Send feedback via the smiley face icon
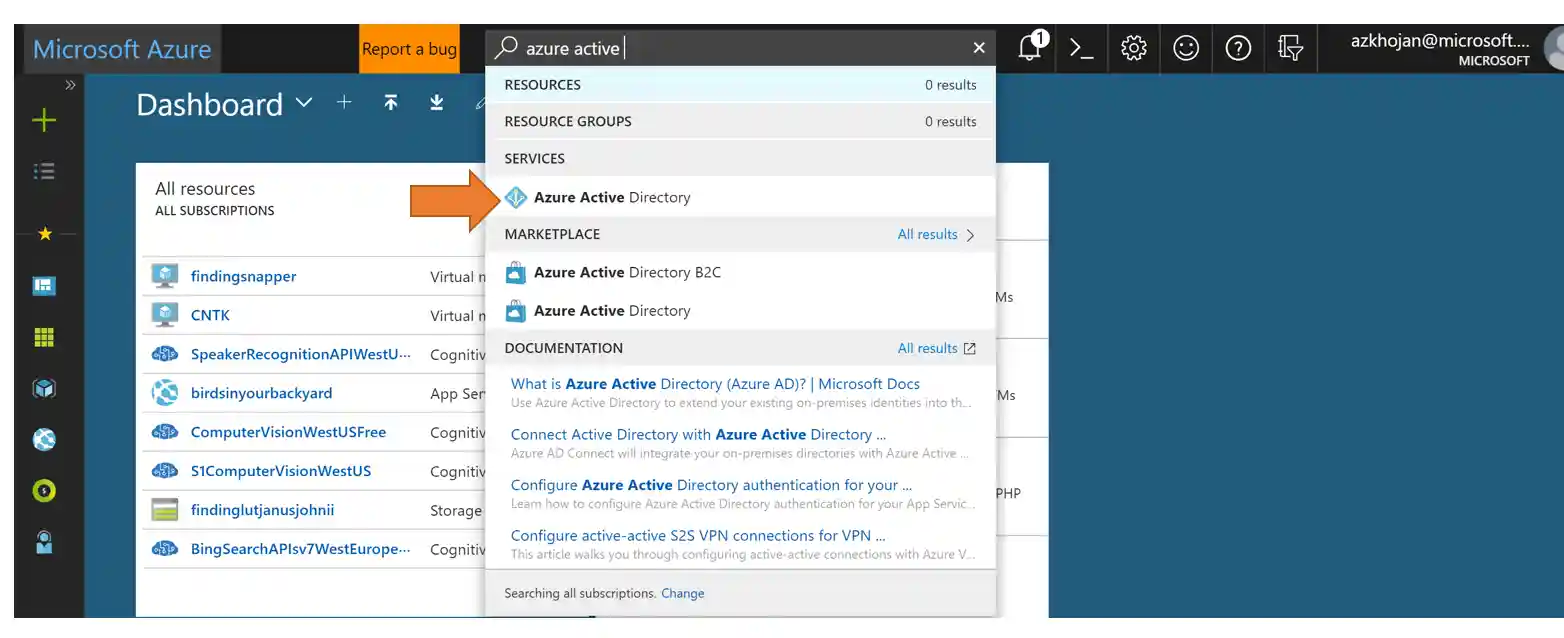Image resolution: width=1564 pixels, height=638 pixels. (x=1186, y=47)
